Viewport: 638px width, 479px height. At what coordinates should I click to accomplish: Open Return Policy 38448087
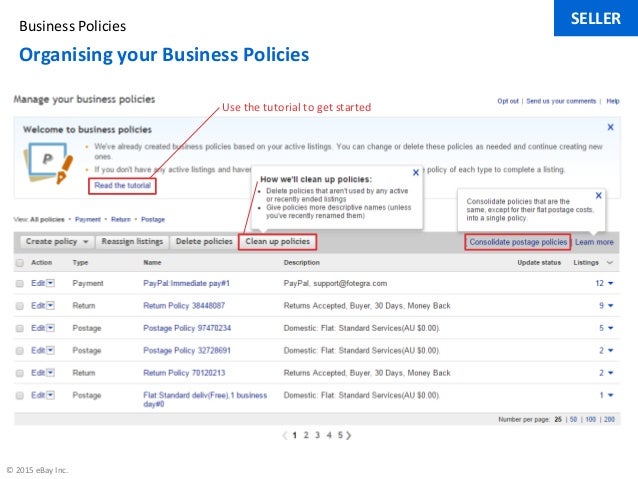point(184,306)
